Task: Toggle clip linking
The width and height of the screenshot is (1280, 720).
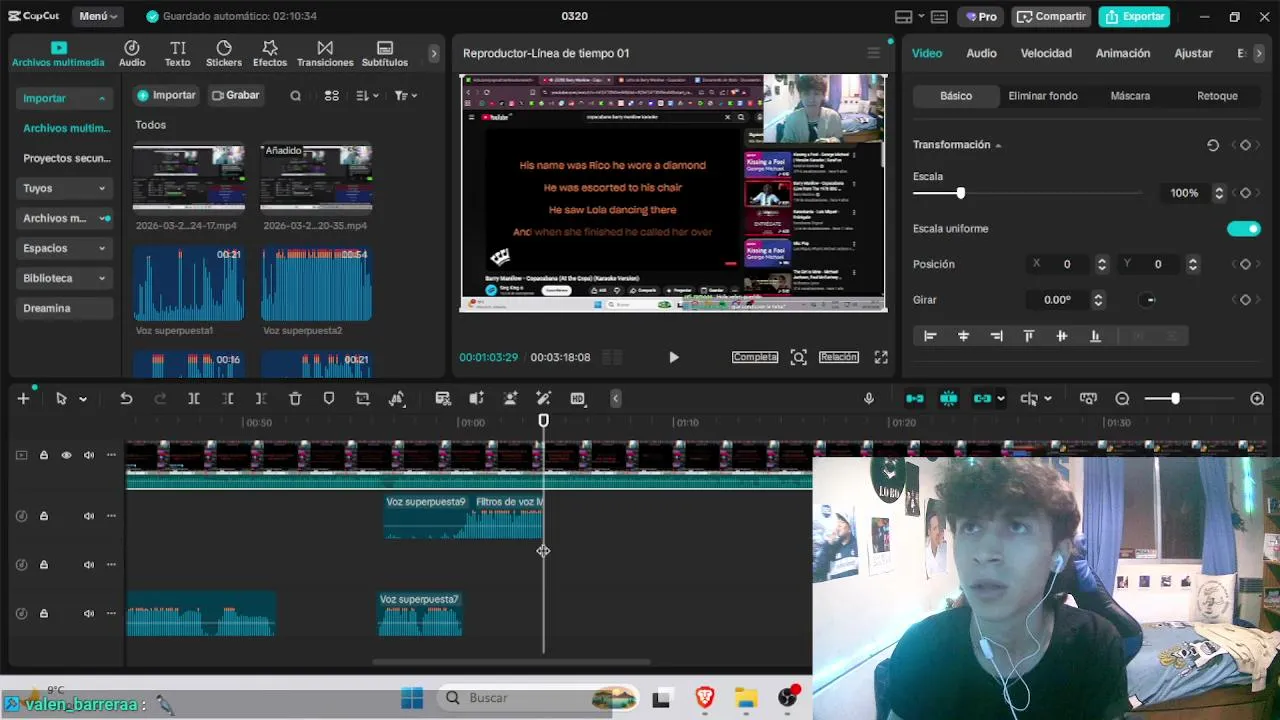Action: (983, 398)
